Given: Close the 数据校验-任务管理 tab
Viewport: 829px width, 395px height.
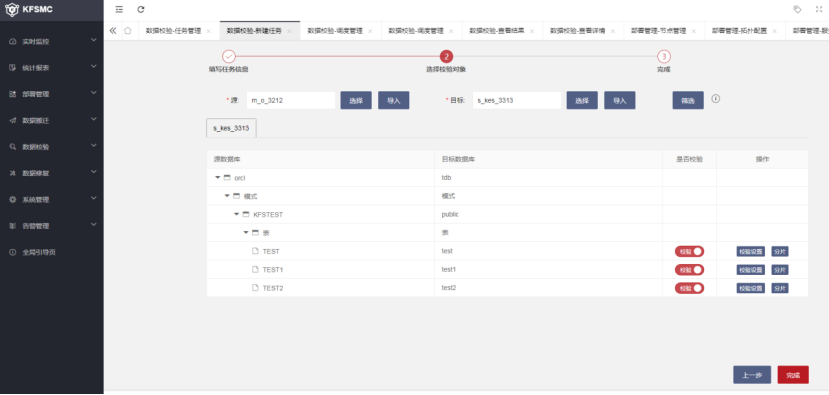Looking at the screenshot, I should point(208,31).
